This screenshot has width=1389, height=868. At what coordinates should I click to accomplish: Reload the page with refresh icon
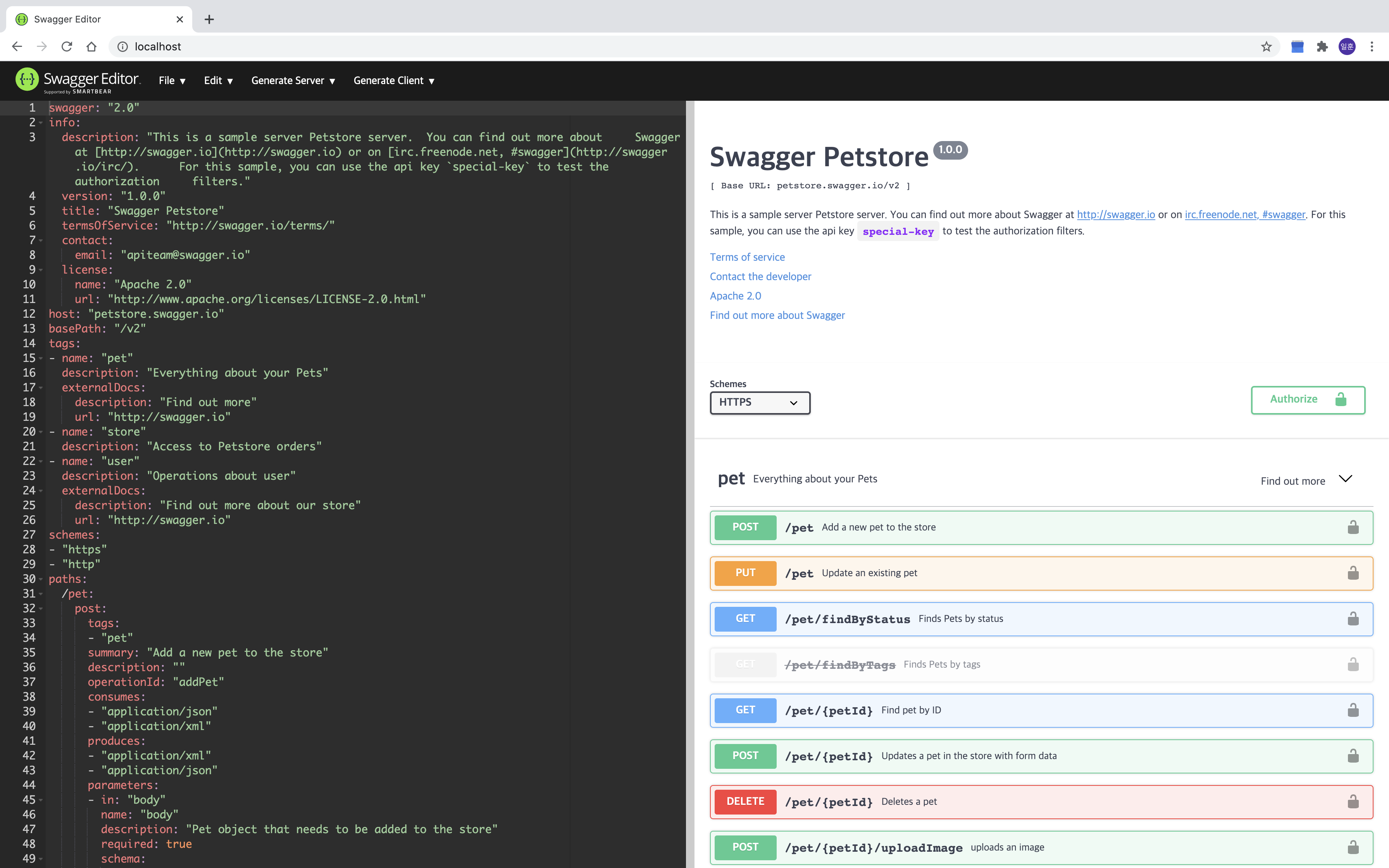pyautogui.click(x=67, y=46)
